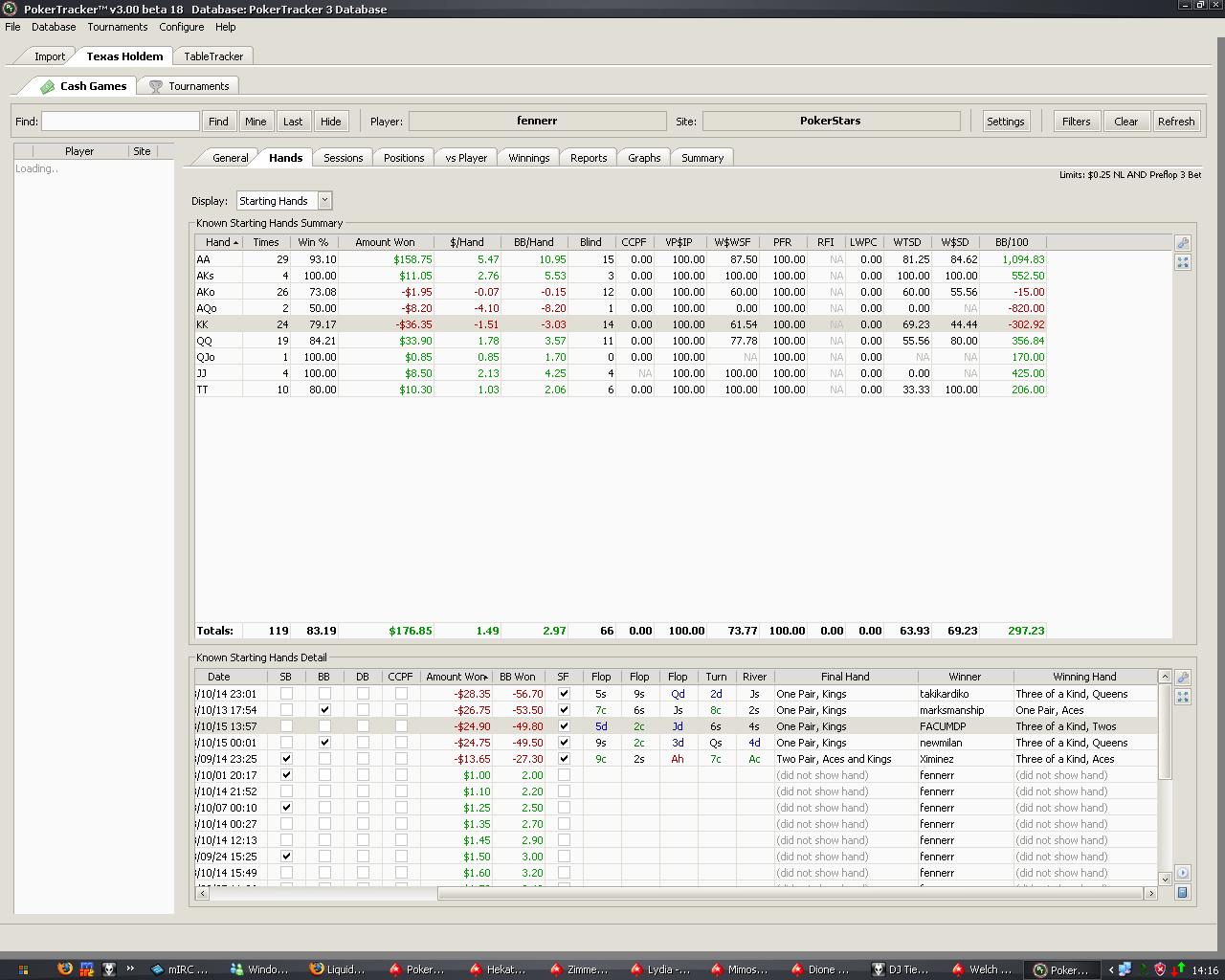
Task: Click the Windows Start button
Action: [23, 969]
